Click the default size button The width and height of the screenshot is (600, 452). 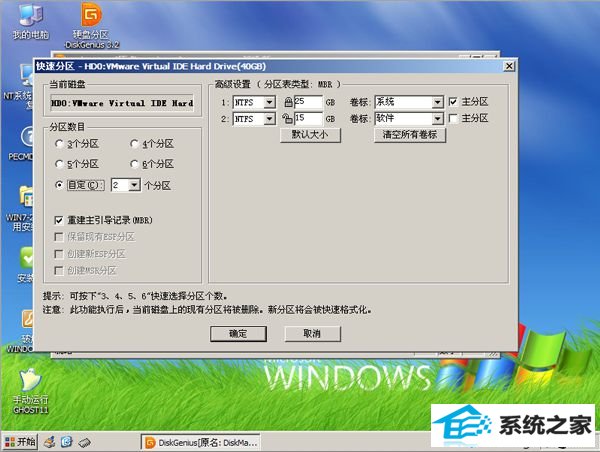click(310, 135)
